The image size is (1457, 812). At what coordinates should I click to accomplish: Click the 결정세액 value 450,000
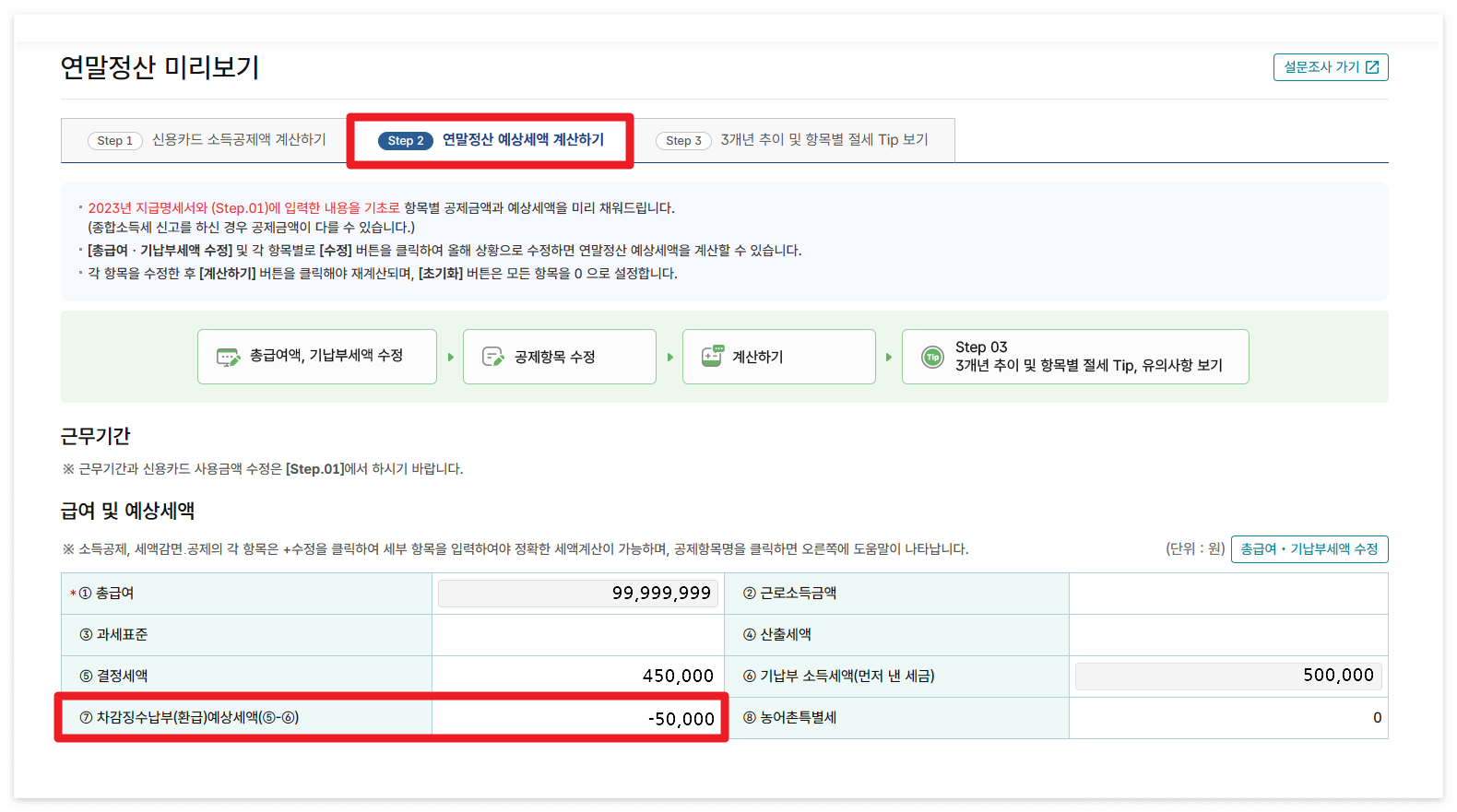coord(678,677)
